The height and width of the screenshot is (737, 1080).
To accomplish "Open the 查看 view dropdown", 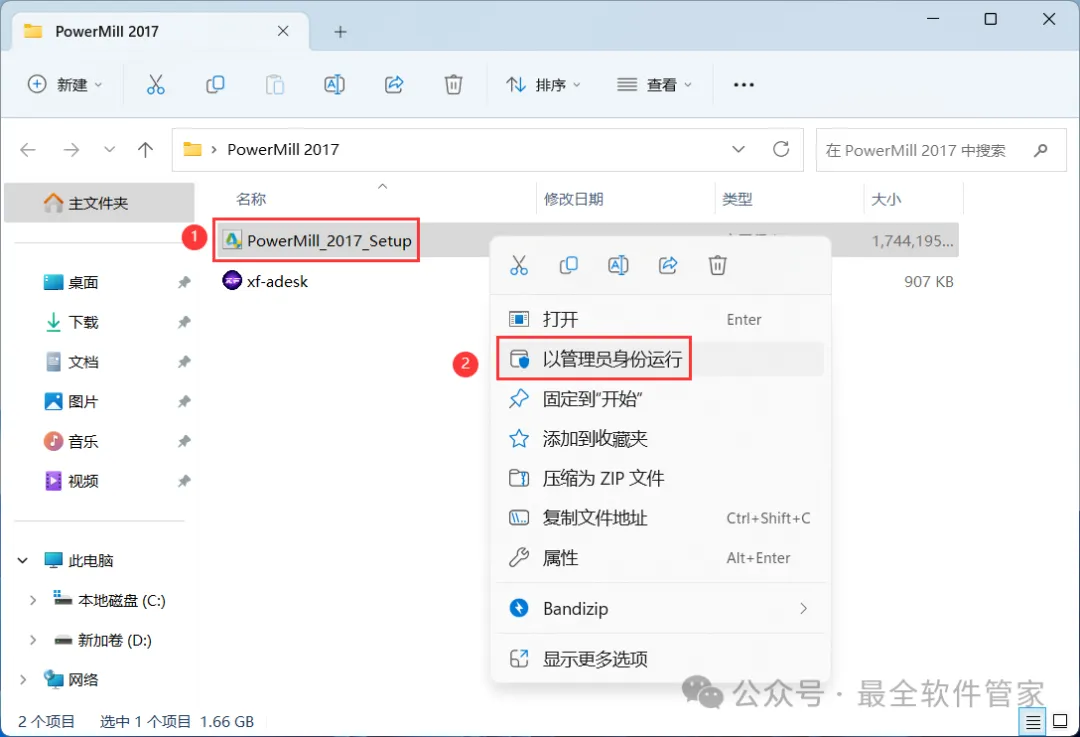I will pyautogui.click(x=654, y=85).
